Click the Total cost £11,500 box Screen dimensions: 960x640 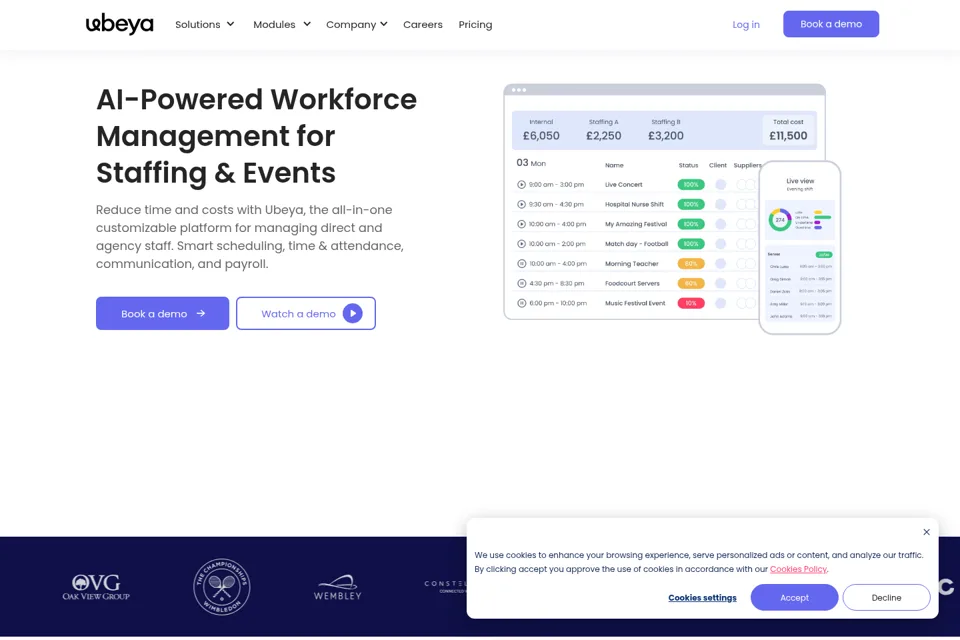coord(788,130)
